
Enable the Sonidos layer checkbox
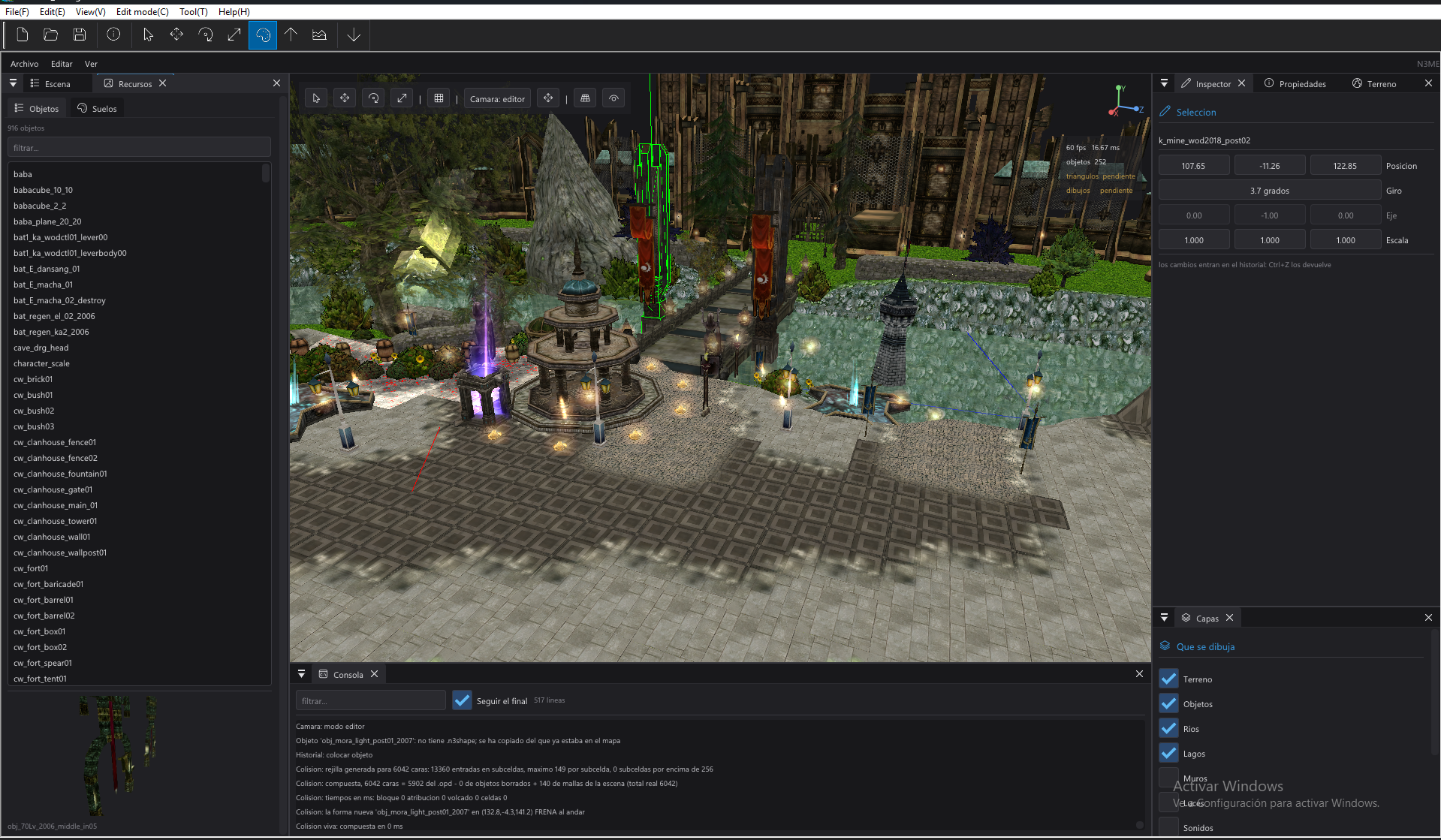(x=1168, y=827)
